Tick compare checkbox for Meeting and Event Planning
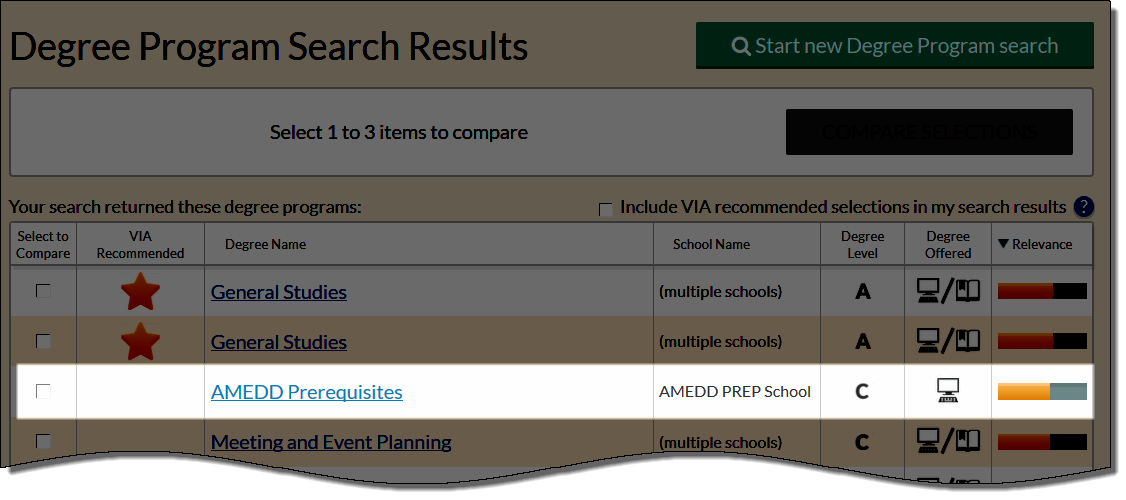 (44, 441)
